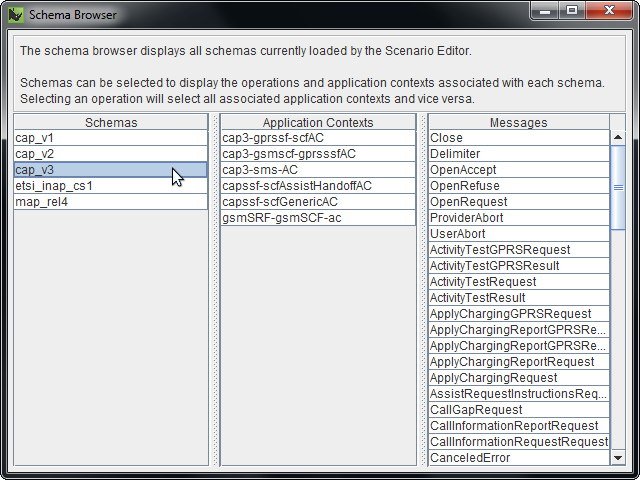The height and width of the screenshot is (480, 640).
Task: Select the OpenRequest message
Action: click(x=519, y=202)
